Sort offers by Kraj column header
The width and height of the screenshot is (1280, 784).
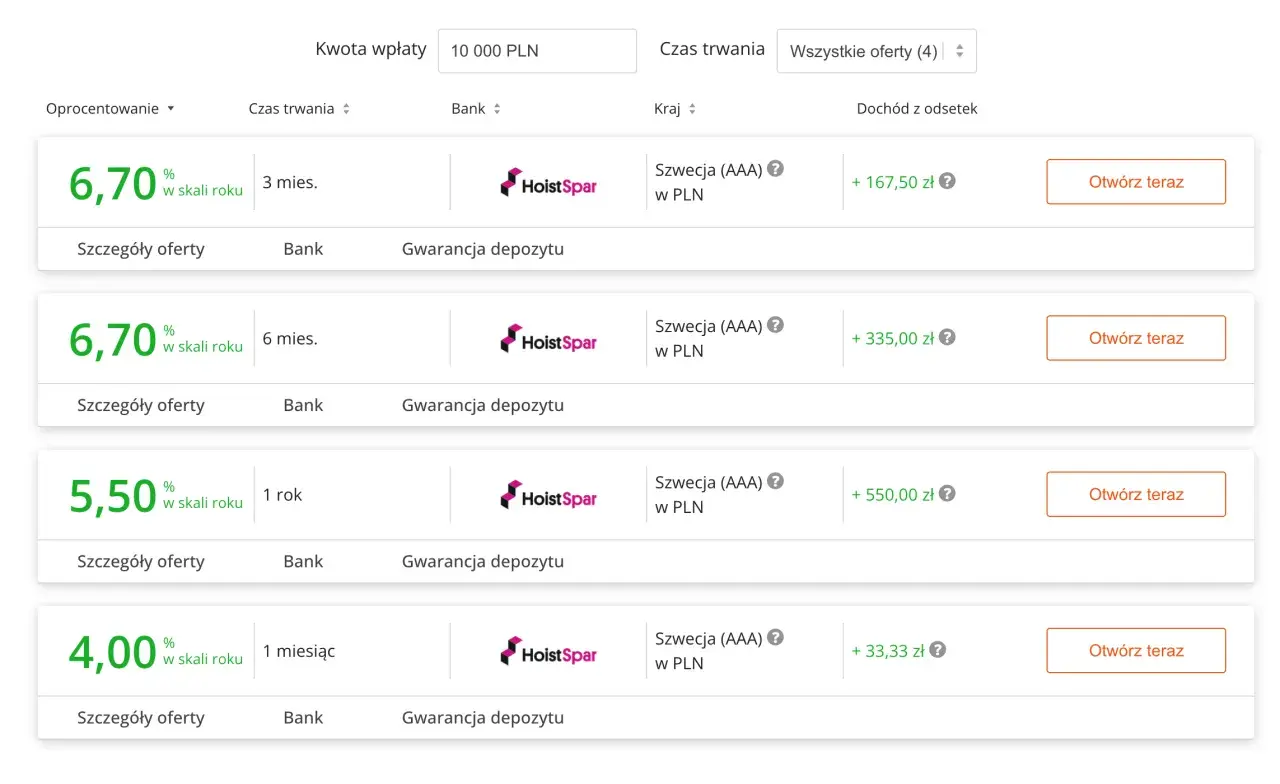[x=675, y=108]
